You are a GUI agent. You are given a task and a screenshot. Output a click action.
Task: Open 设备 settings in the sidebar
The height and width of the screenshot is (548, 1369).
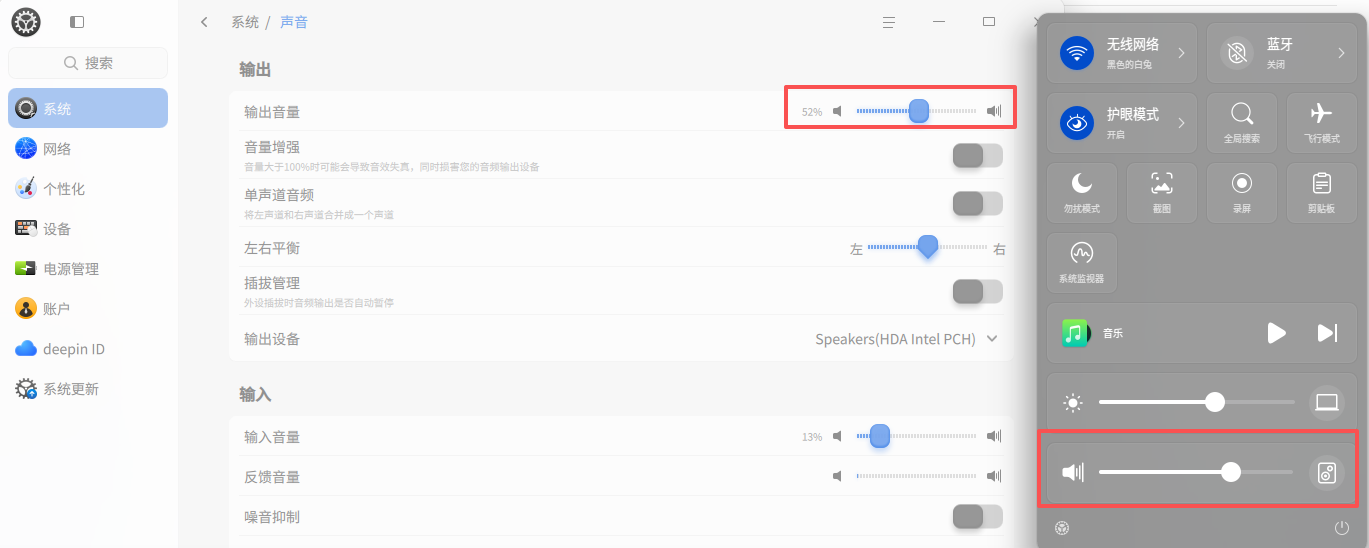(88, 229)
